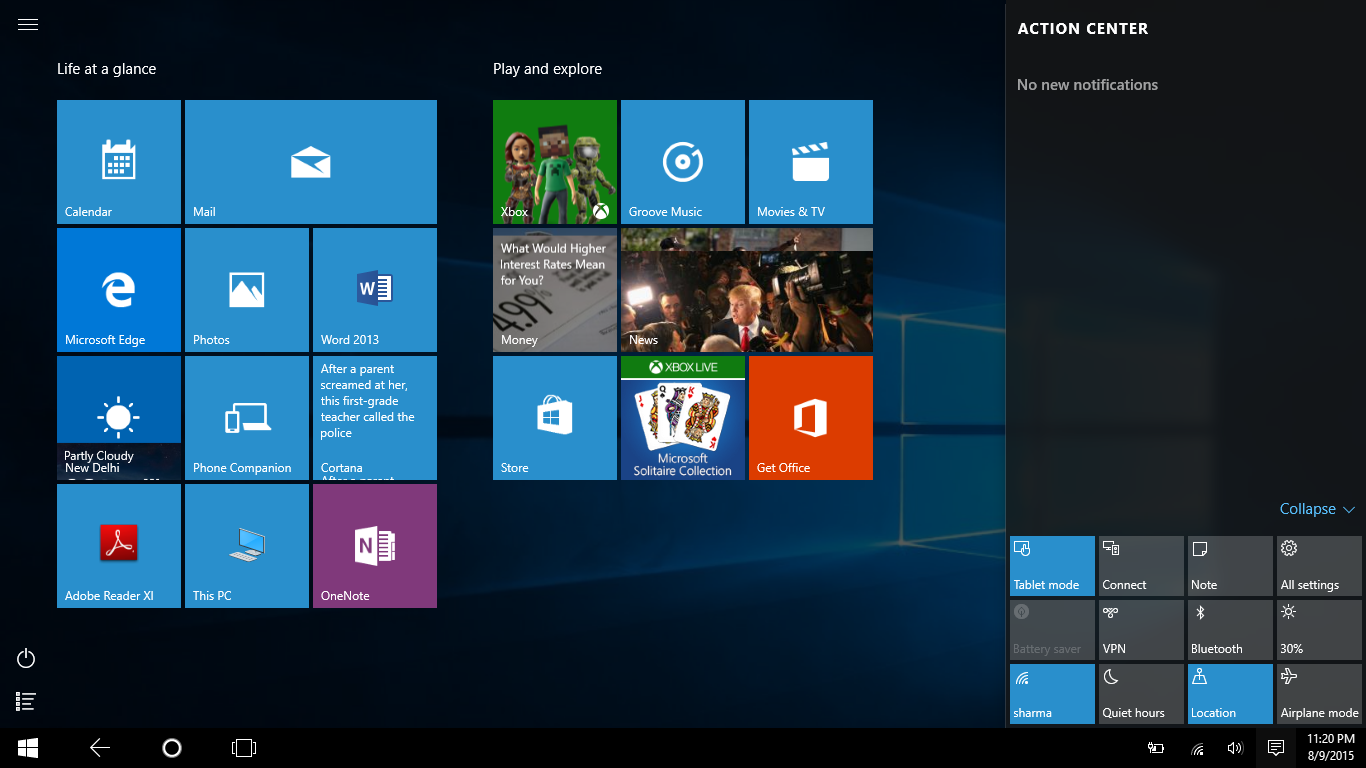Open the Photos tile

coord(247,290)
